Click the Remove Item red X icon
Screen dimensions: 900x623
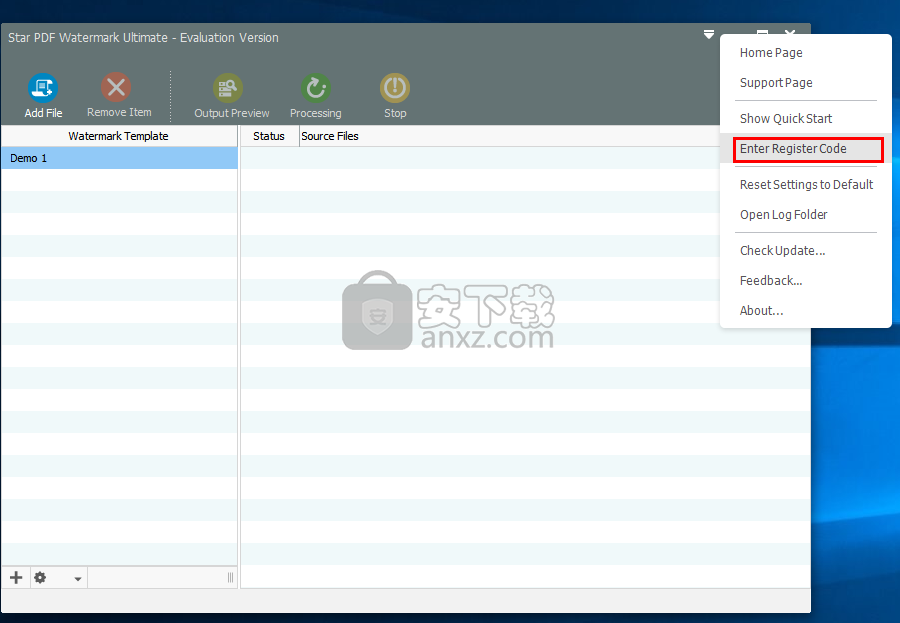[x=116, y=87]
